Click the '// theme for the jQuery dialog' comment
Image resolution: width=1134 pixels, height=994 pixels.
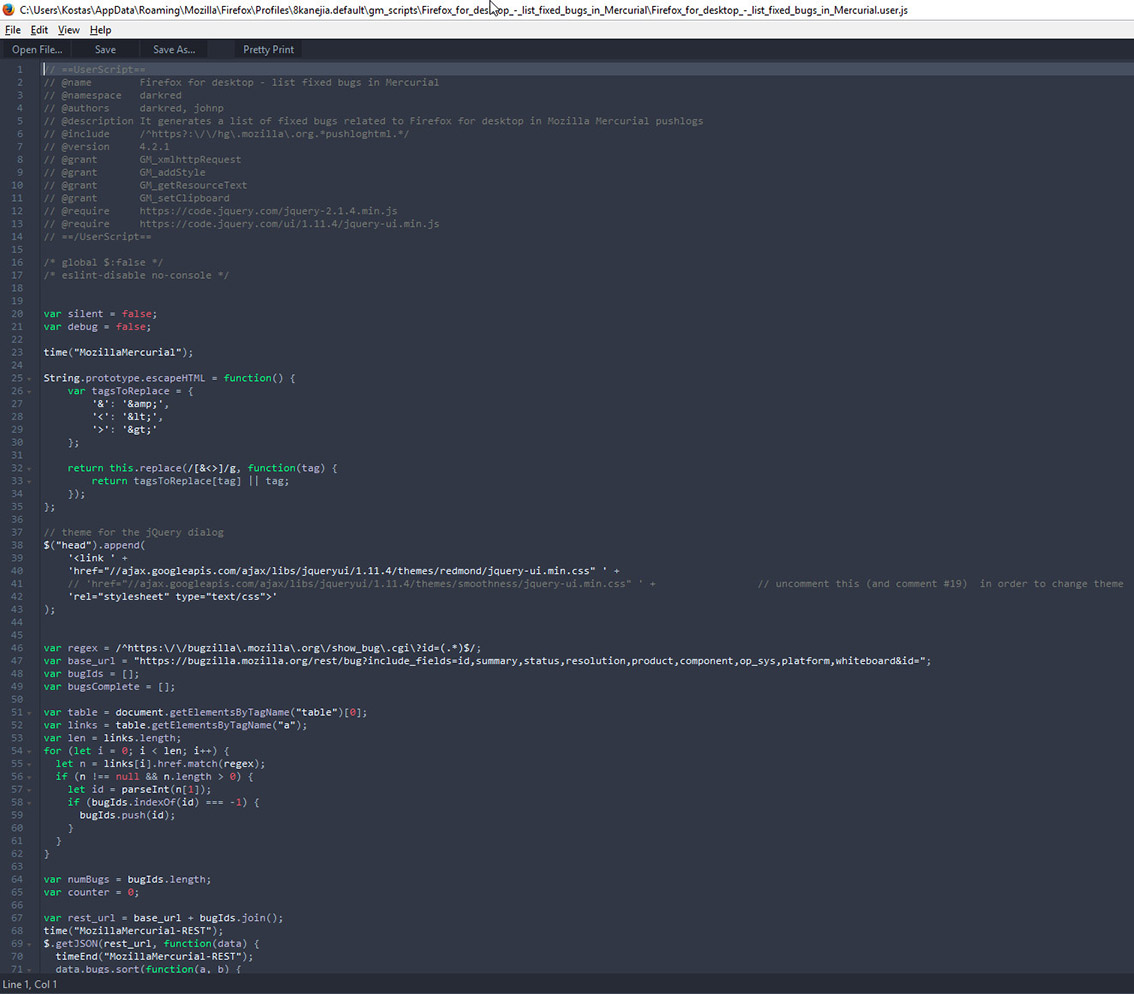pos(134,532)
